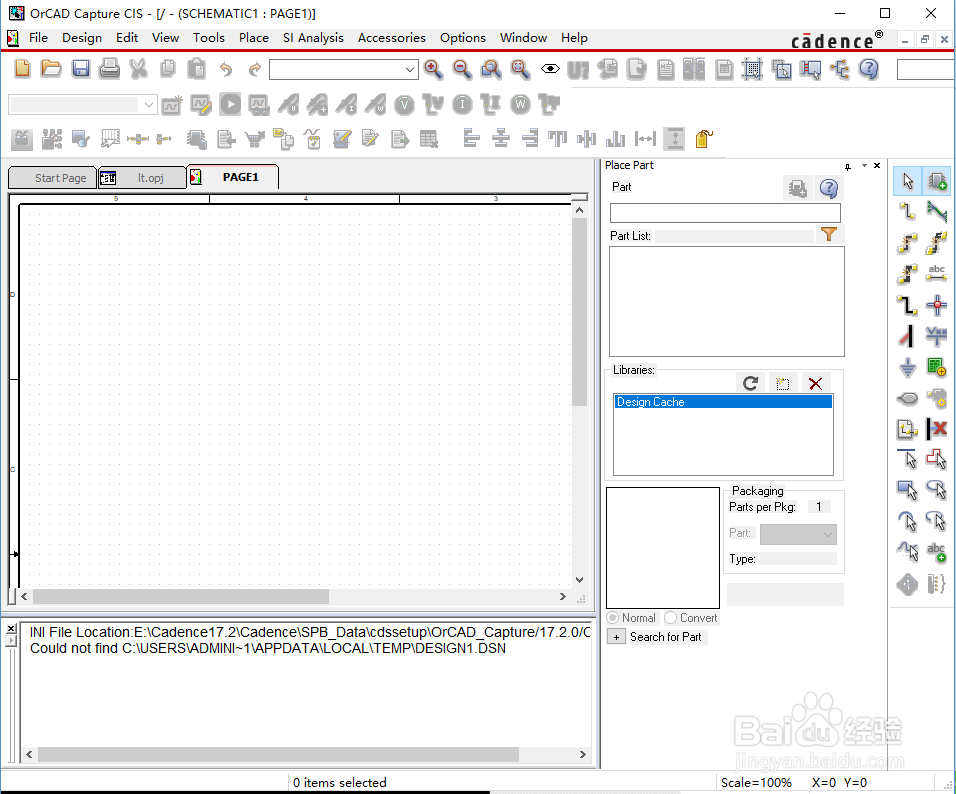This screenshot has height=794, width=956.
Task: Select the Place Junction tool
Action: (x=936, y=304)
